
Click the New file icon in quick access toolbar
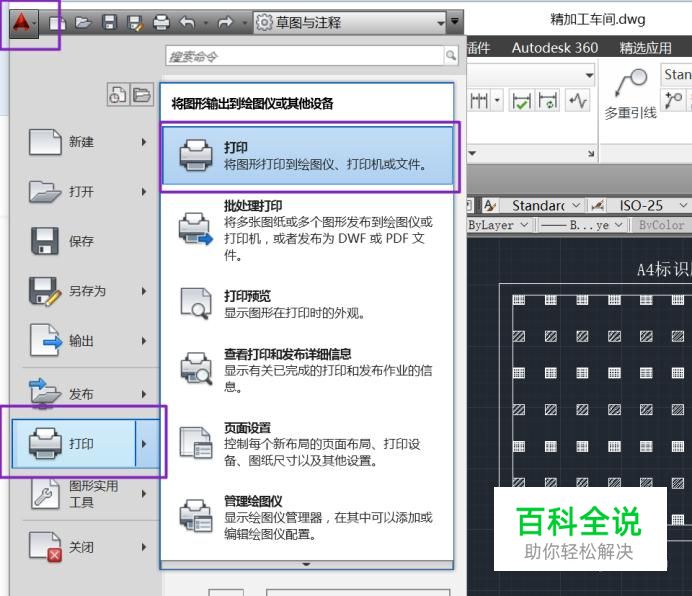[x=57, y=23]
